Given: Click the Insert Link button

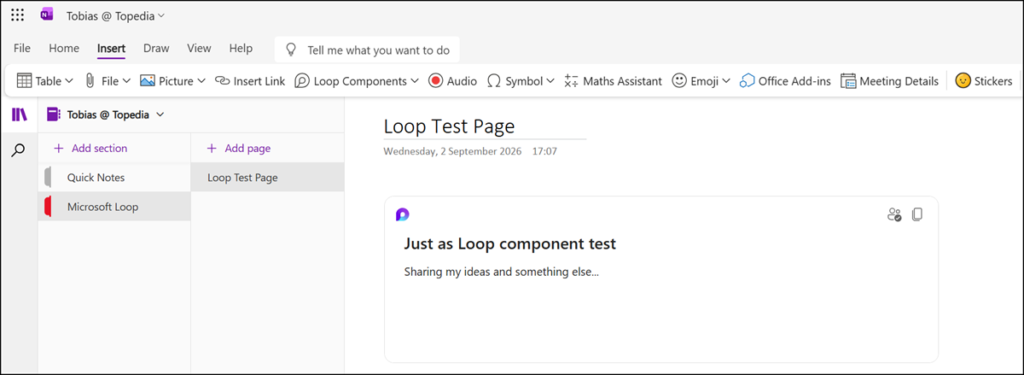Looking at the screenshot, I should [x=250, y=81].
